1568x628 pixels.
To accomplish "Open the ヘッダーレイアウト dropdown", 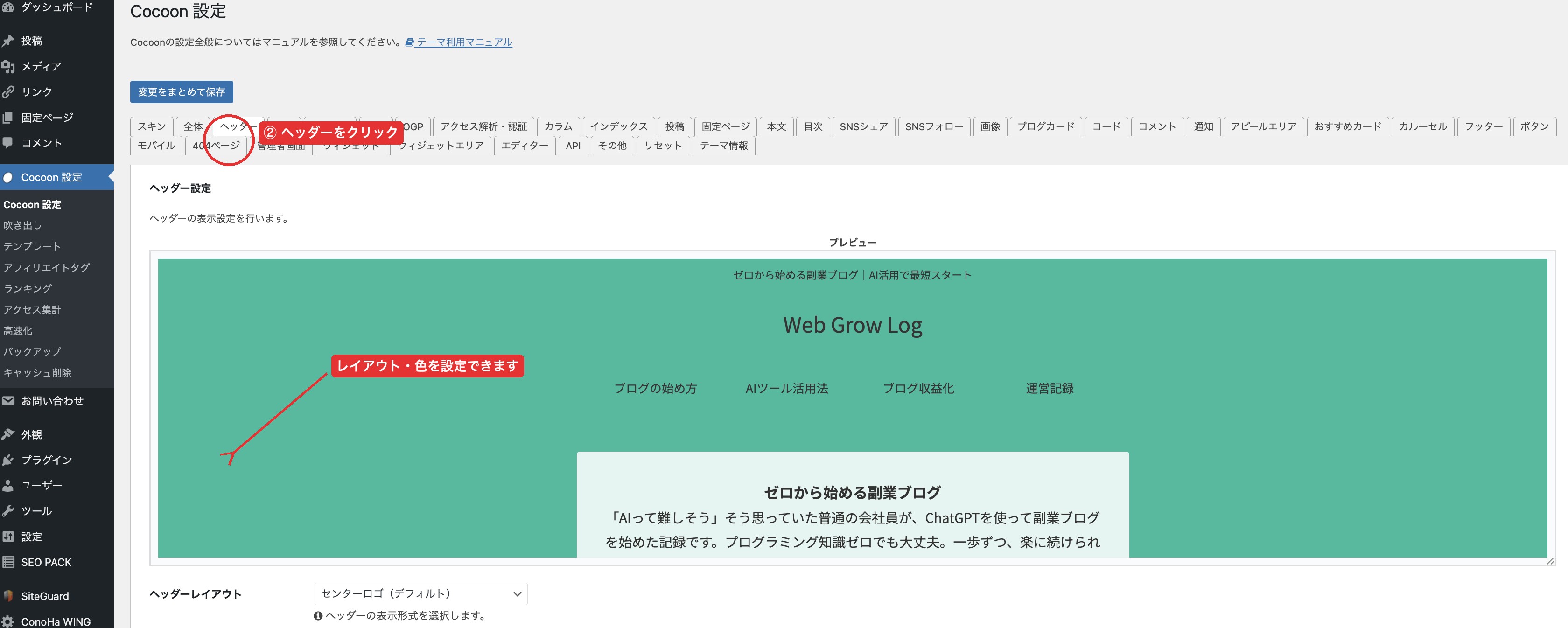I will [420, 594].
